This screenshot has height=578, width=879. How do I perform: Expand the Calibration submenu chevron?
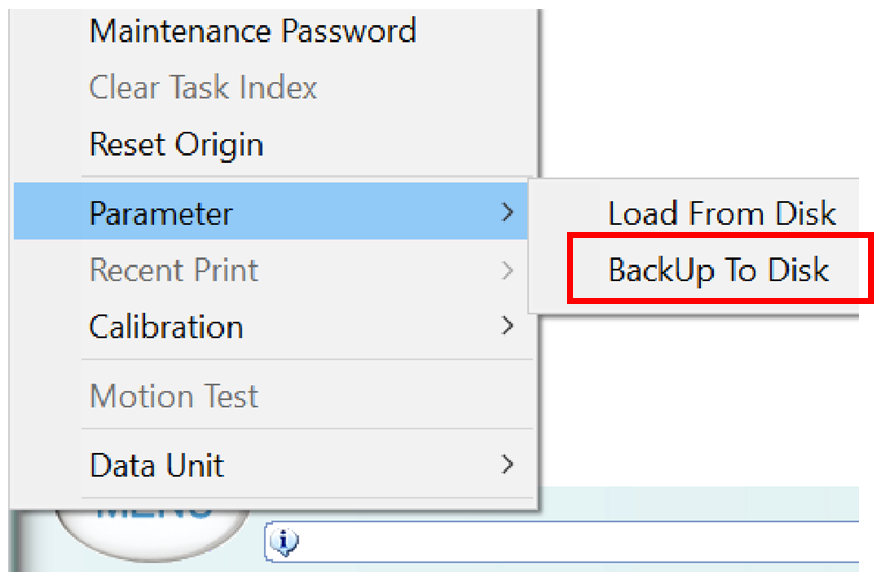pyautogui.click(x=508, y=326)
